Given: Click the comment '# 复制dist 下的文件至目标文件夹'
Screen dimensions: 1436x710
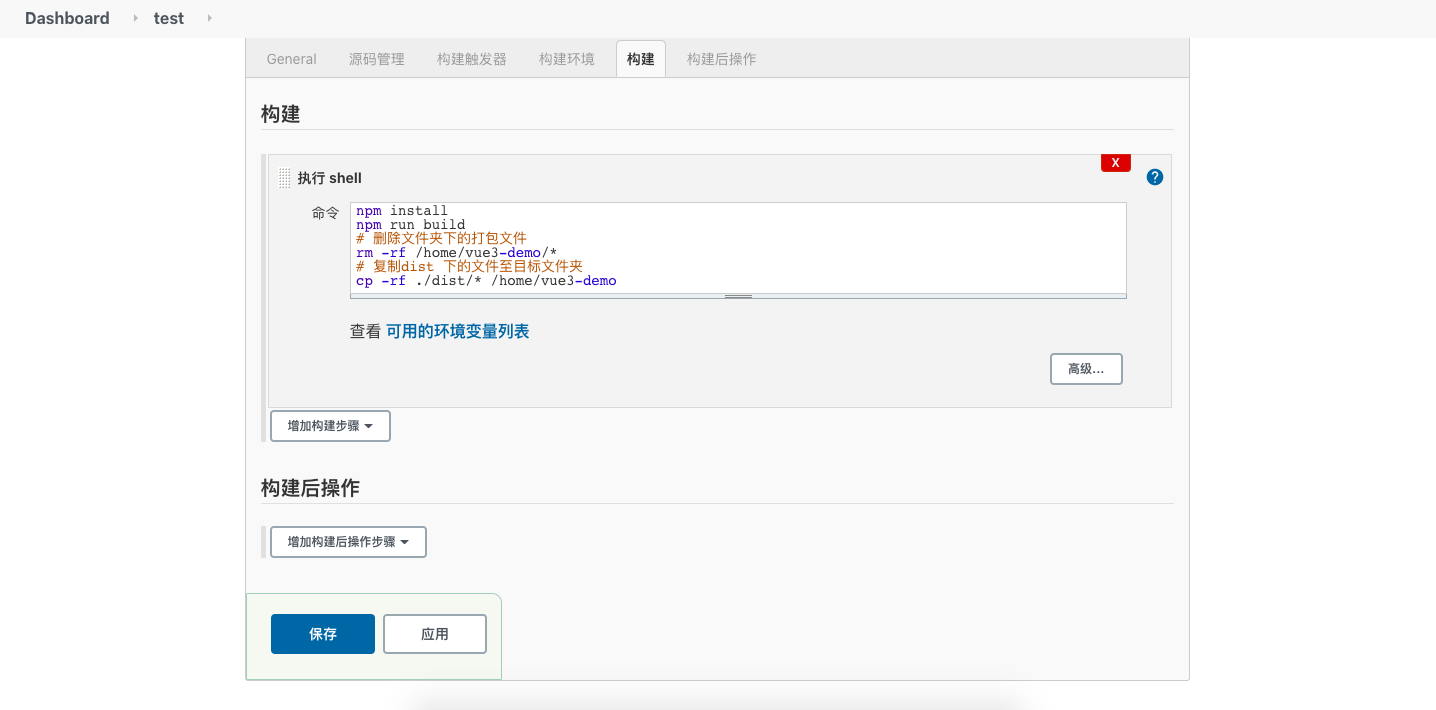Looking at the screenshot, I should 469,267.
